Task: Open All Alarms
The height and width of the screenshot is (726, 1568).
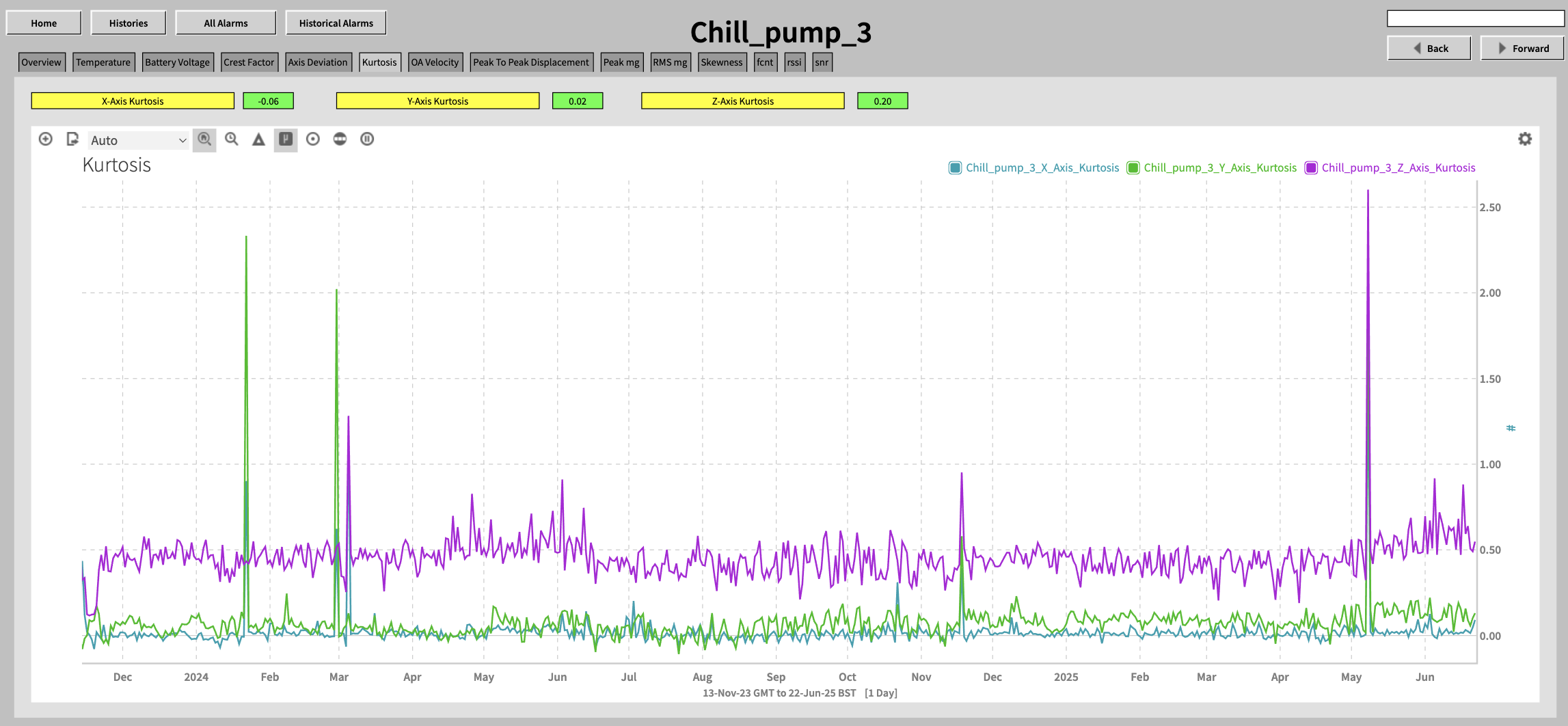Action: (x=226, y=23)
